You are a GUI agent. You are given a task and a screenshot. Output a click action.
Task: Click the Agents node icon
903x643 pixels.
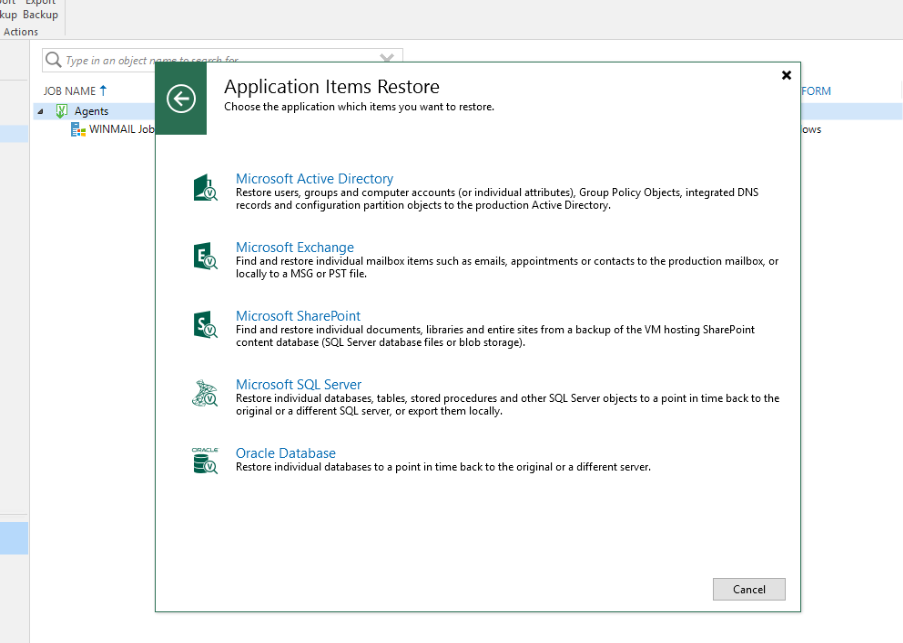click(62, 111)
